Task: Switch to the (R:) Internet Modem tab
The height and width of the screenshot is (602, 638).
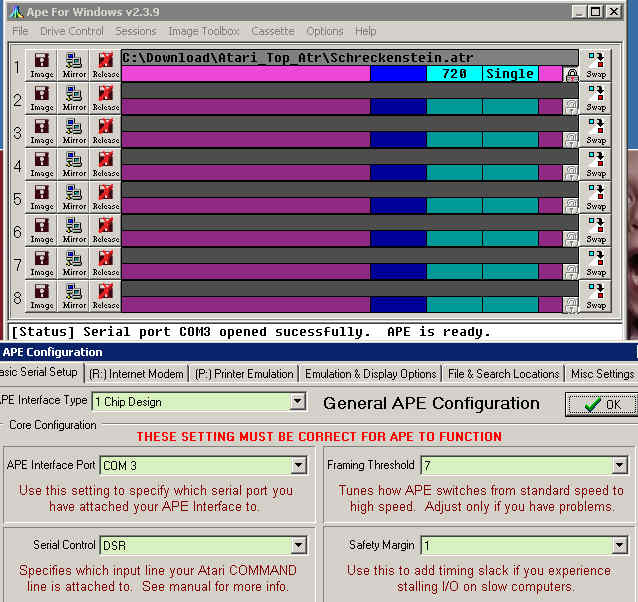Action: click(136, 374)
